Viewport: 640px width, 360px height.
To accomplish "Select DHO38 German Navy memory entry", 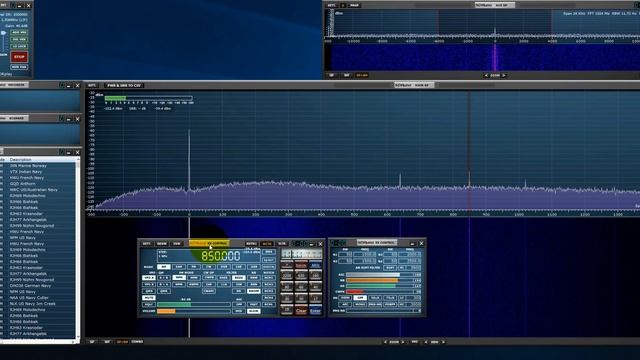I will pos(30,286).
